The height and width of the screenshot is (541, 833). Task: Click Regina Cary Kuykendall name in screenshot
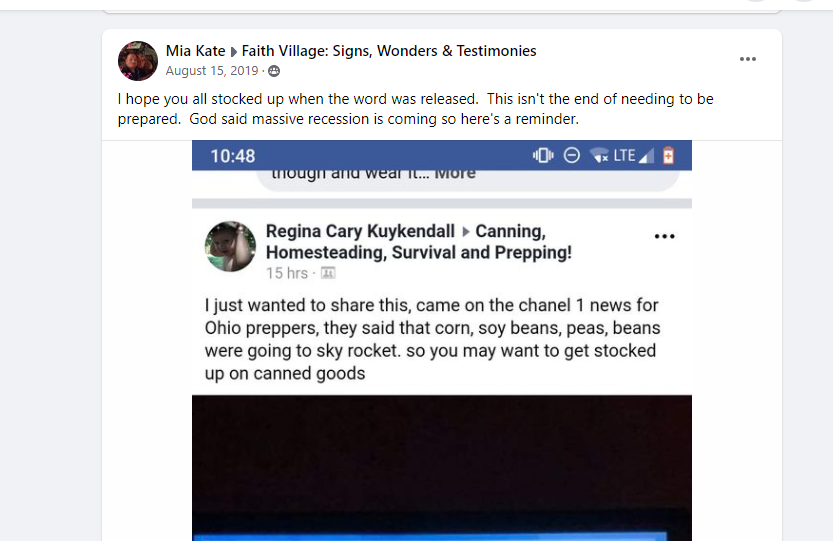click(360, 231)
